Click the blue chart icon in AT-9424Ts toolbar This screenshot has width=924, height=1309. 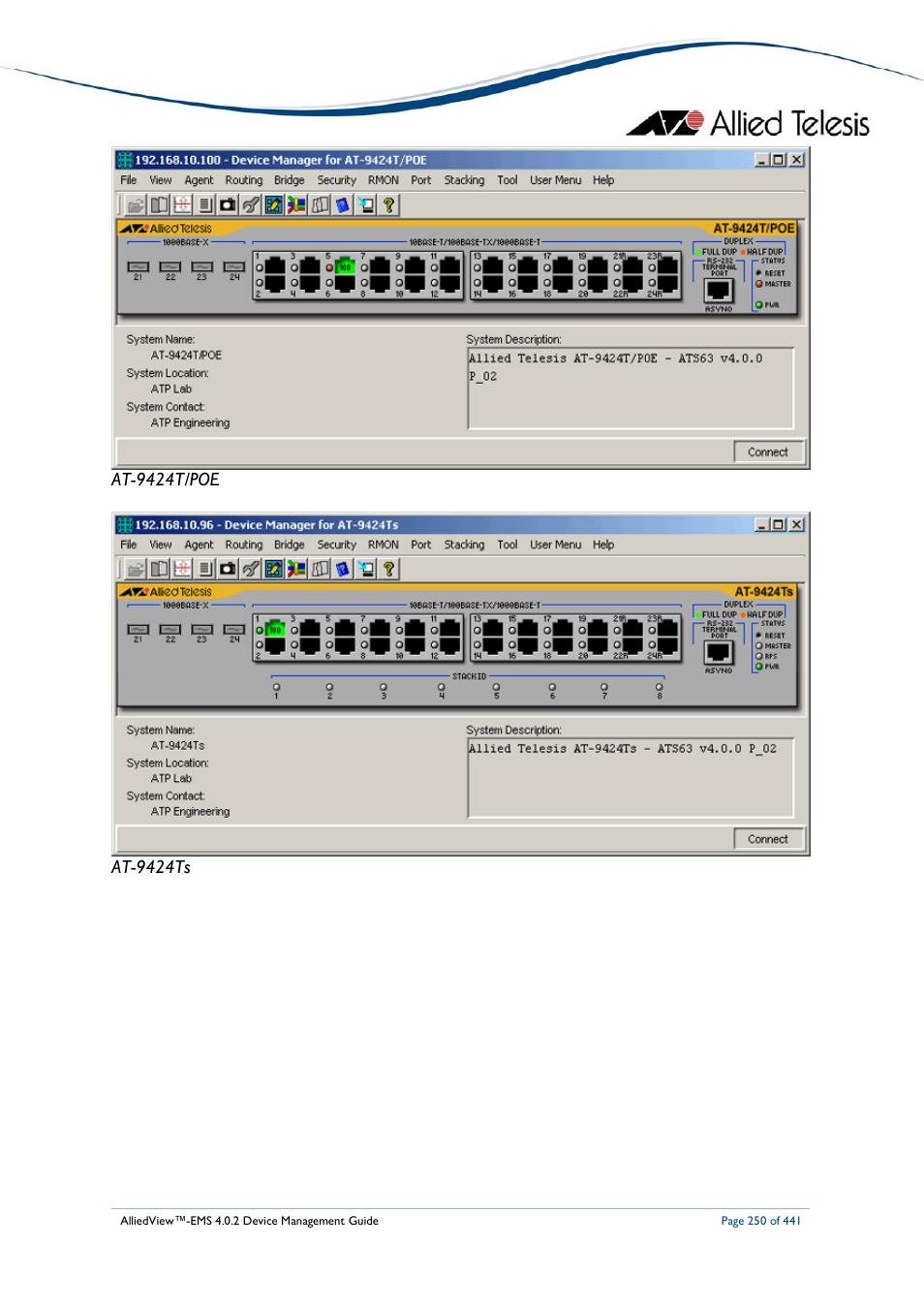tap(274, 569)
